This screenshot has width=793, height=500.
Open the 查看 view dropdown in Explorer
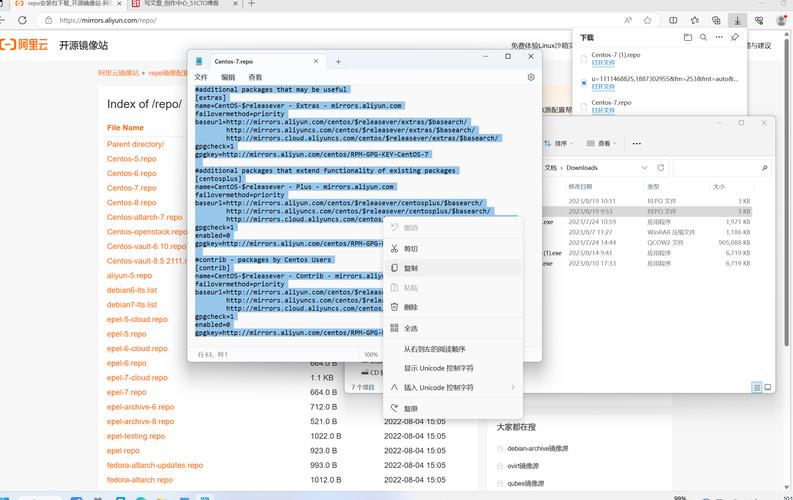coord(601,144)
